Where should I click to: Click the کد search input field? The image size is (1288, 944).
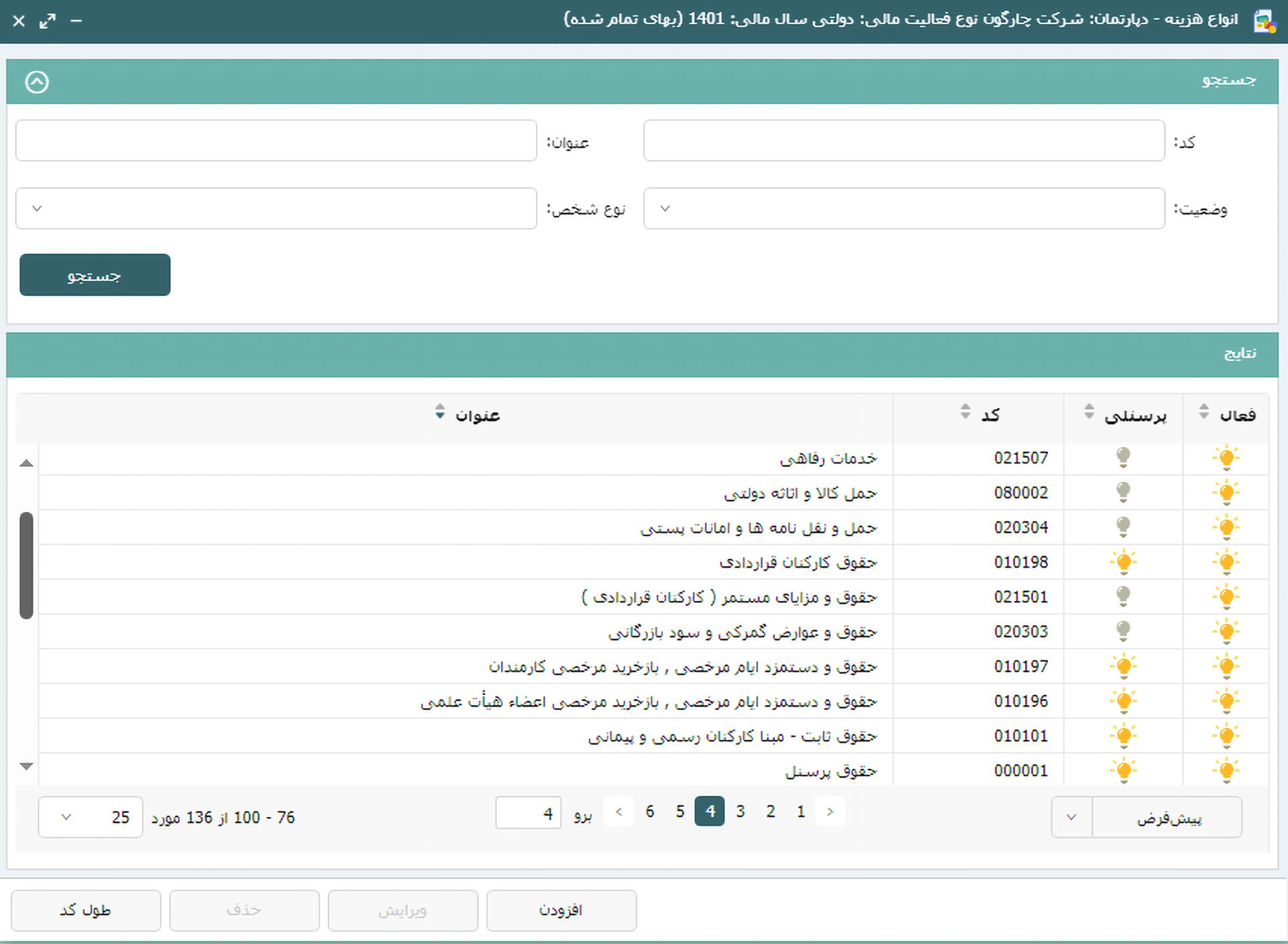(x=904, y=141)
